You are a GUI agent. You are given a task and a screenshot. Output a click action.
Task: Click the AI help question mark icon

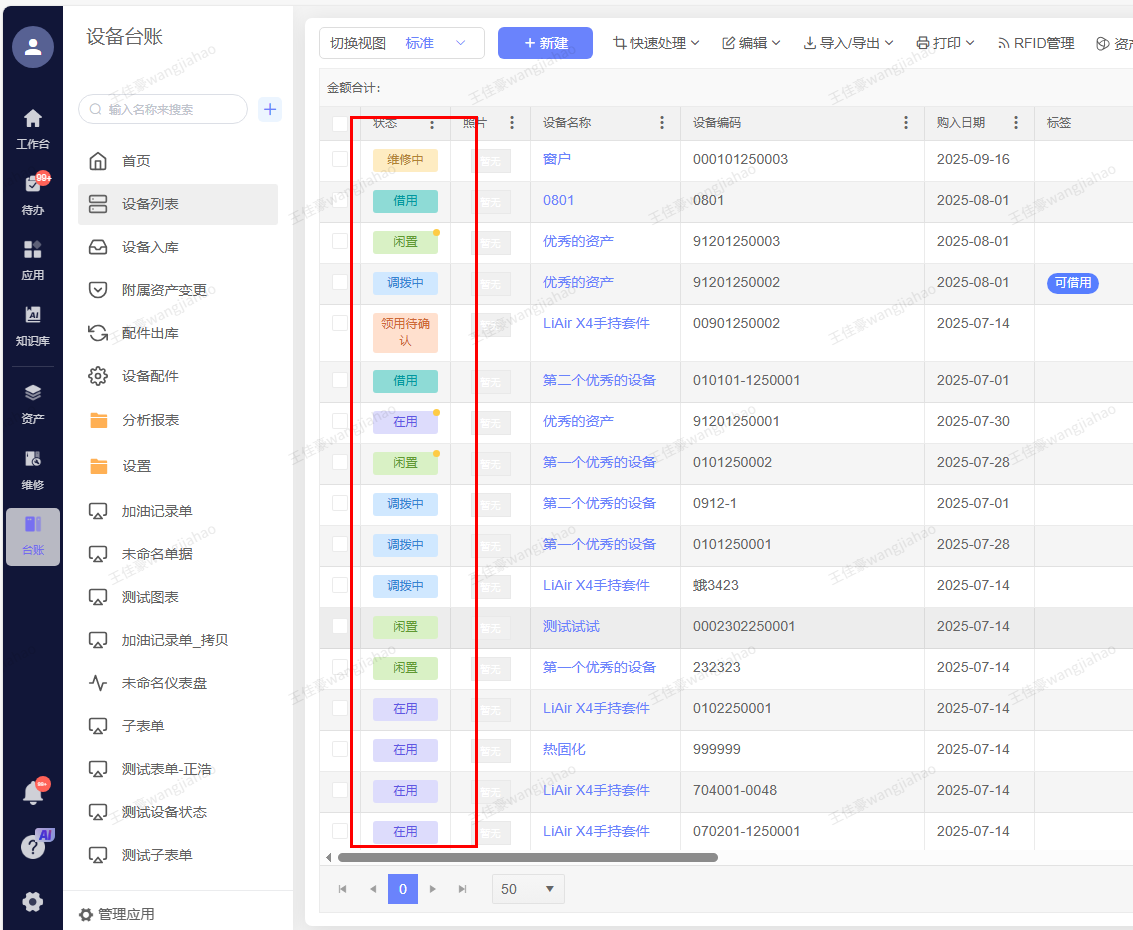click(33, 846)
